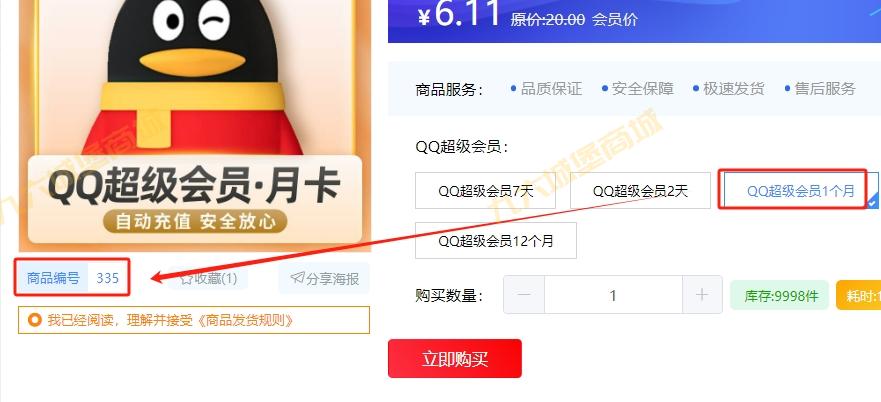
Task: Click the 库存:9998件 stock badge
Action: [x=779, y=295]
